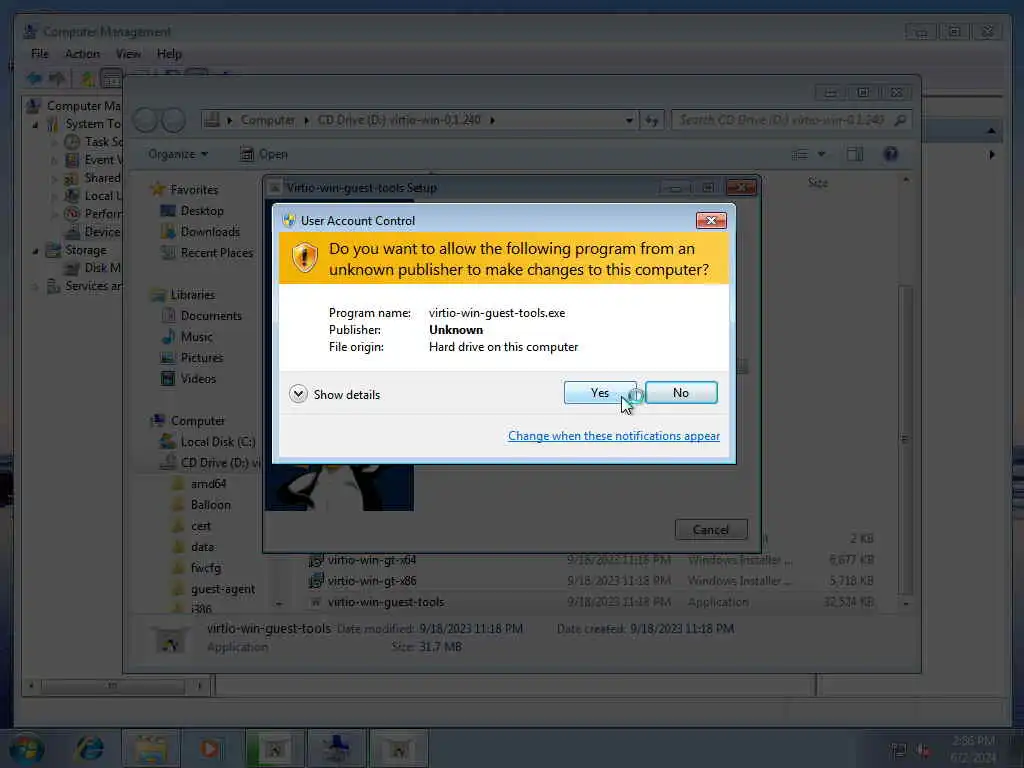Collapse Storage node expander
This screenshot has height=768, width=1024.
click(x=35, y=251)
